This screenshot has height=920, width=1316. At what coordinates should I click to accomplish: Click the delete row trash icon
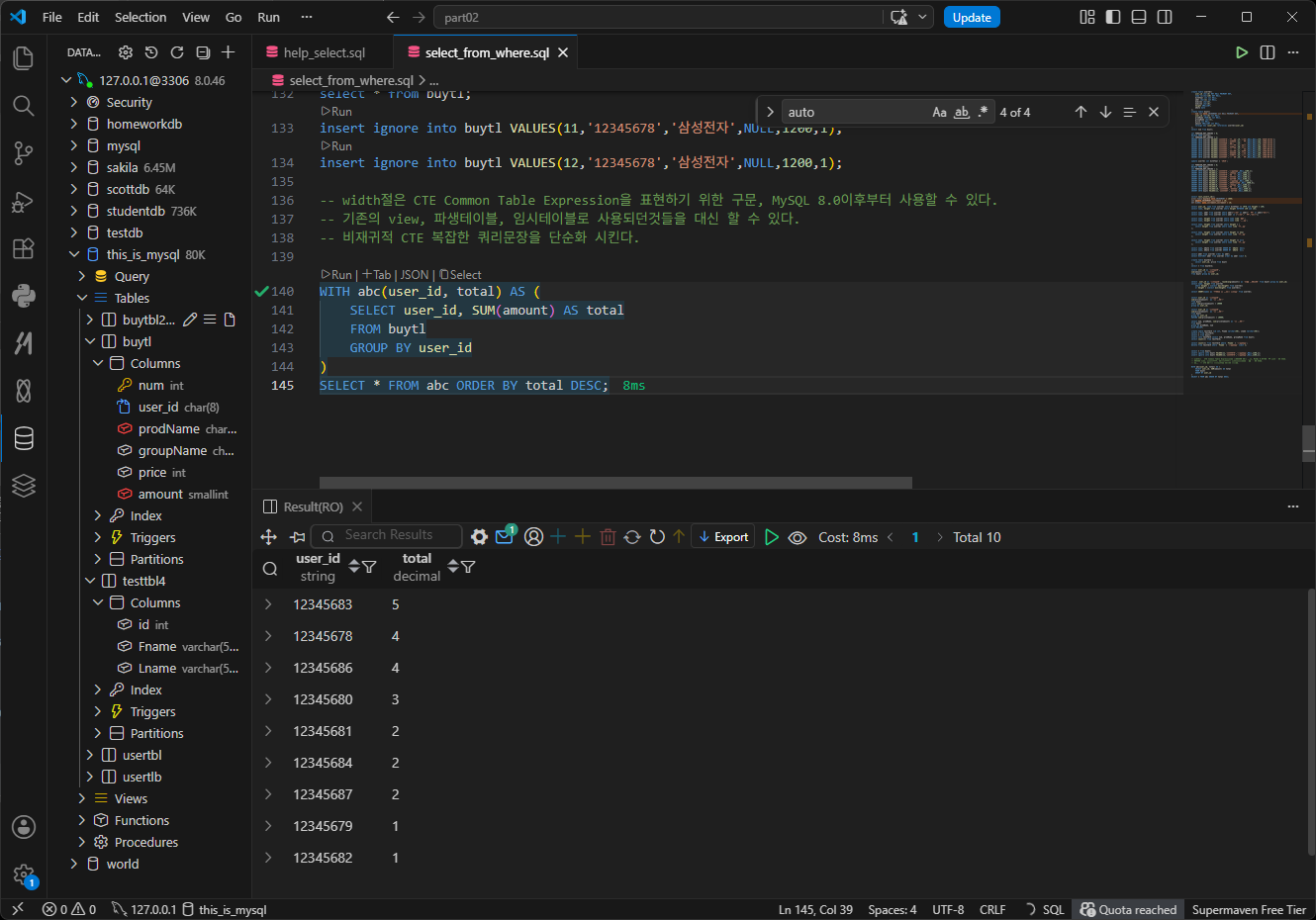(x=608, y=537)
